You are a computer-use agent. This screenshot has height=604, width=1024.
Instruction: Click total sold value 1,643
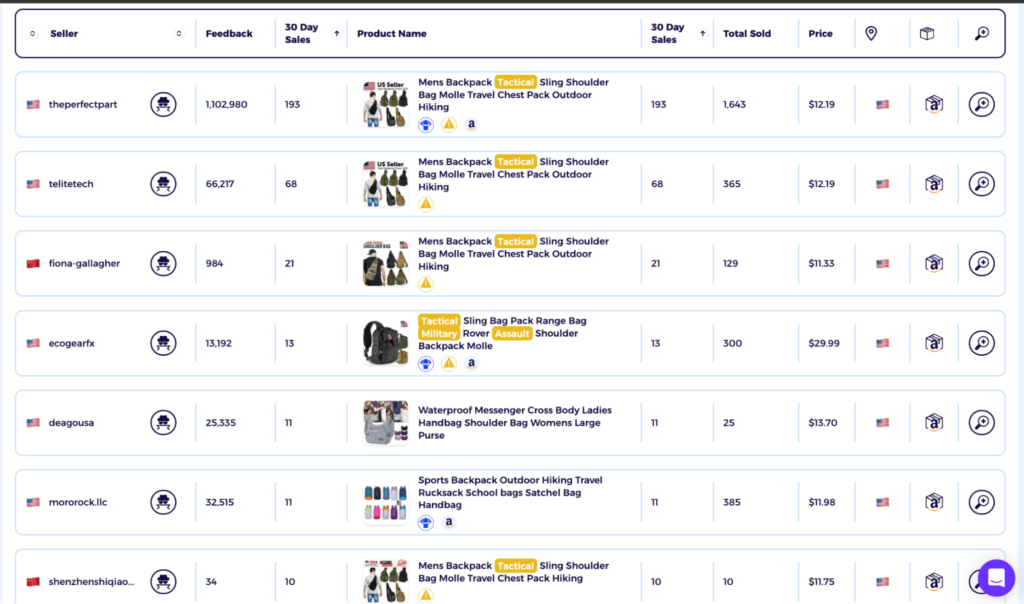(x=734, y=104)
